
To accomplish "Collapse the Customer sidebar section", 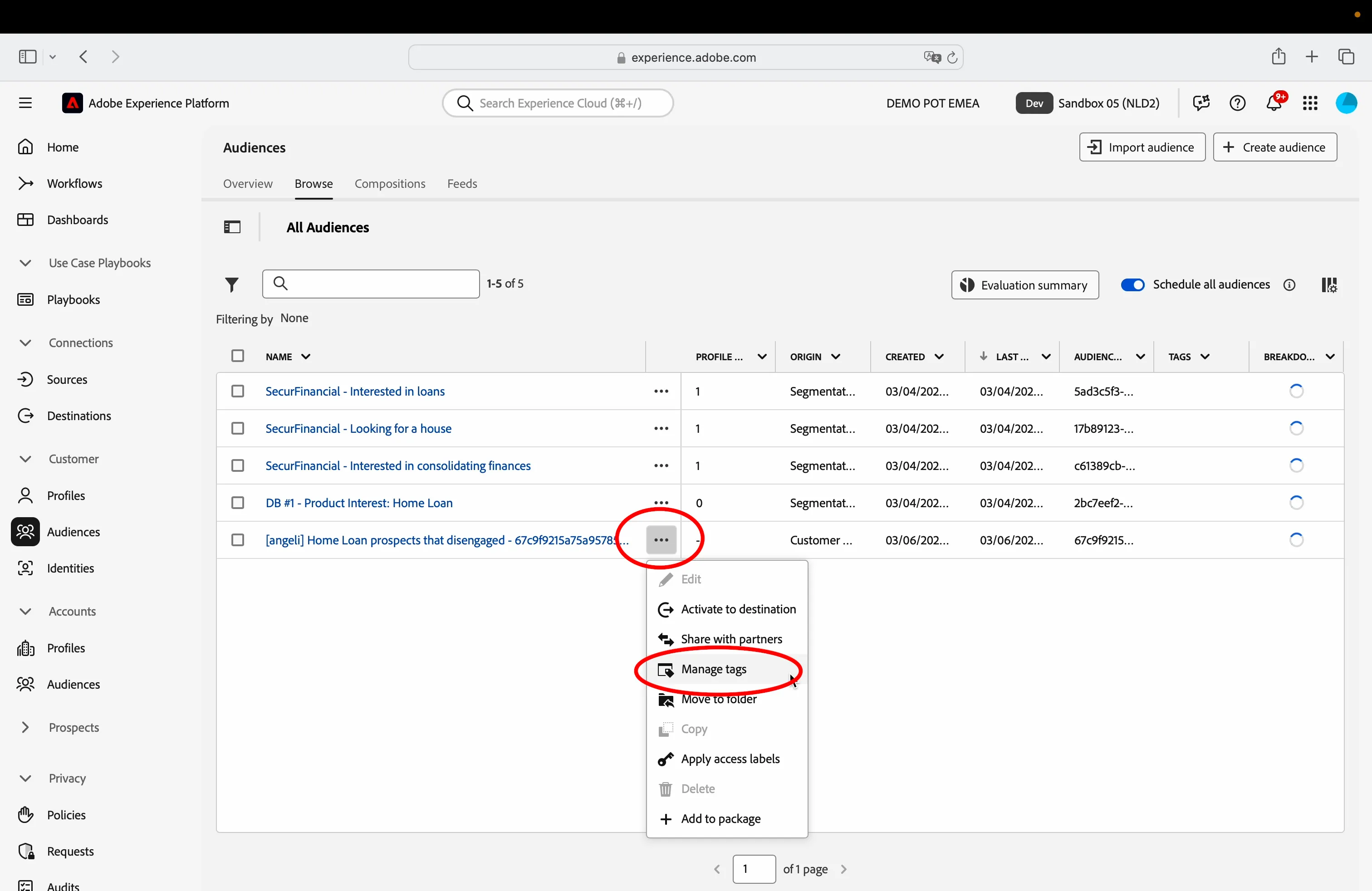I will [25, 459].
